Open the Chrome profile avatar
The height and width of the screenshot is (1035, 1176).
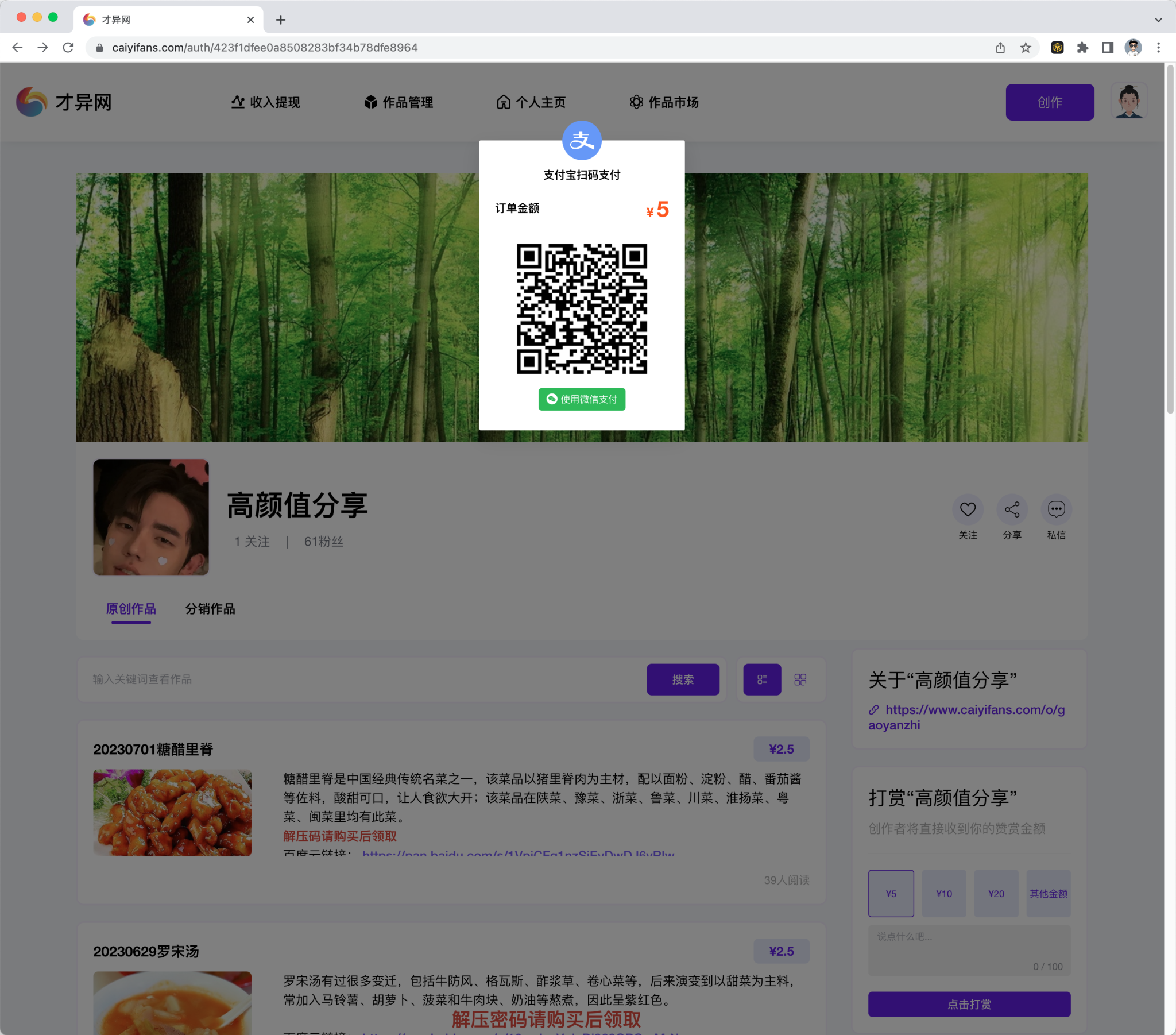1133,47
